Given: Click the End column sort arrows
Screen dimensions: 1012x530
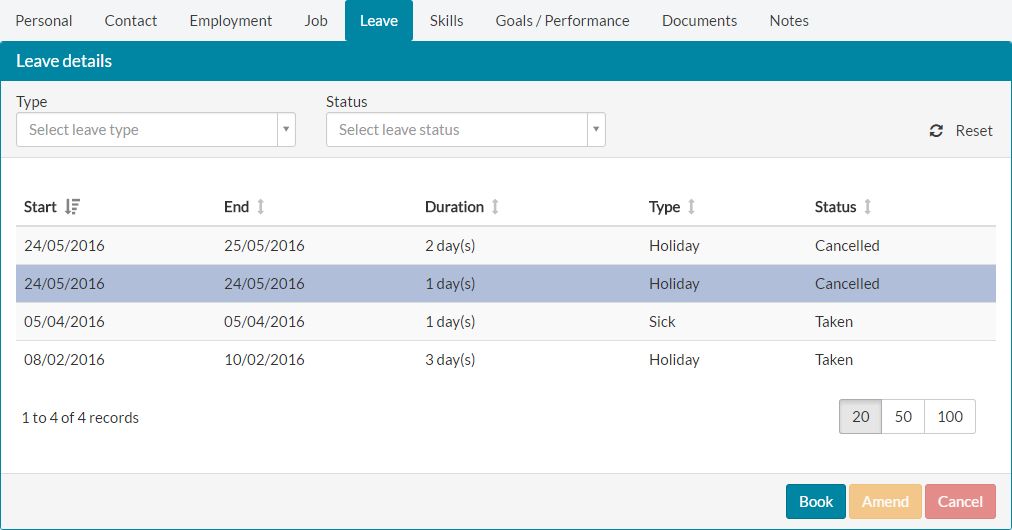Looking at the screenshot, I should 261,207.
